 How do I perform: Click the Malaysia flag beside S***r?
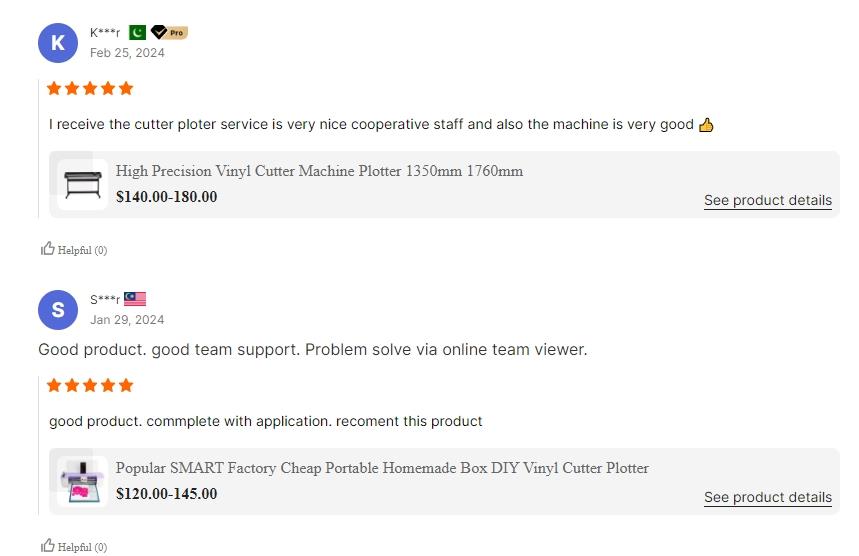click(135, 299)
